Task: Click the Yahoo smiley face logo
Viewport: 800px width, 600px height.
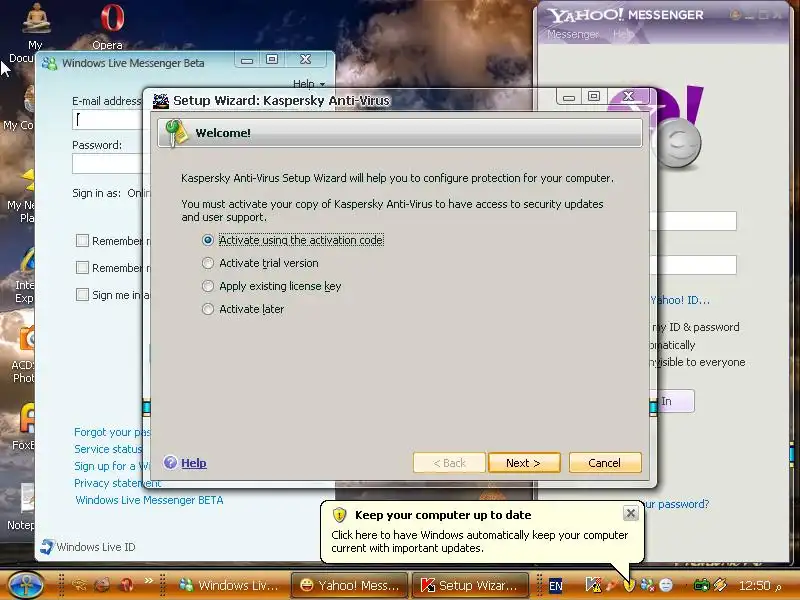Action: pyautogui.click(x=679, y=144)
